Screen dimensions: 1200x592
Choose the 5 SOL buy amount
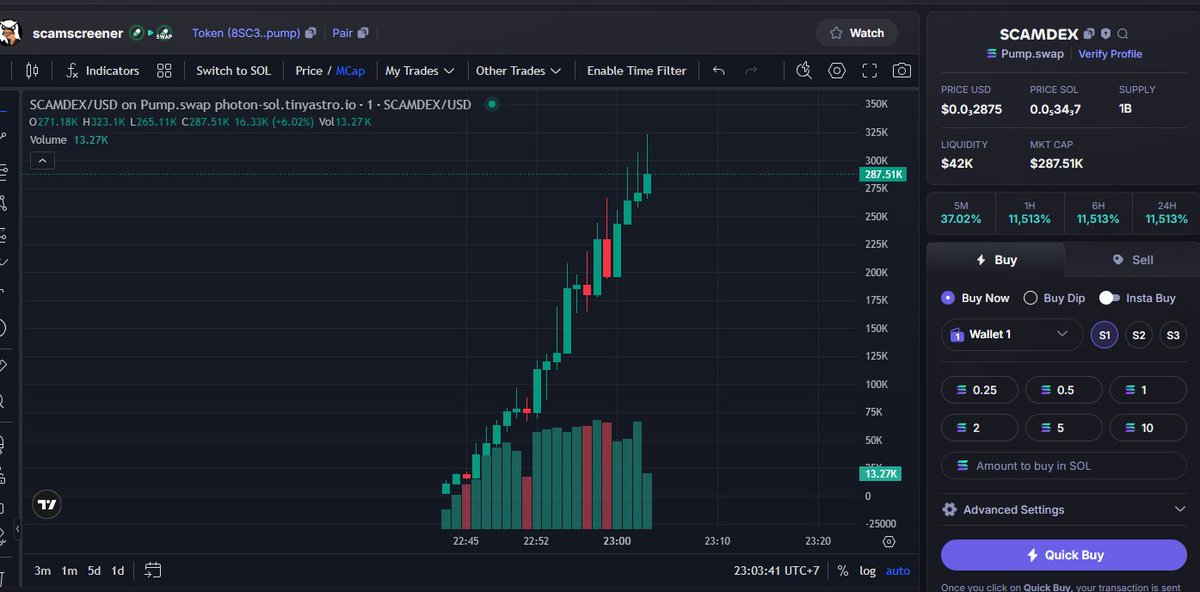(x=1064, y=428)
